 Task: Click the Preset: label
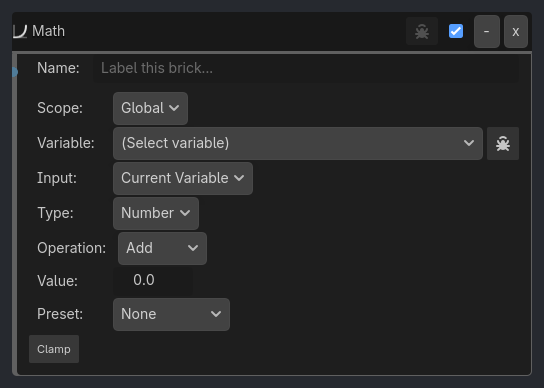coord(60,314)
